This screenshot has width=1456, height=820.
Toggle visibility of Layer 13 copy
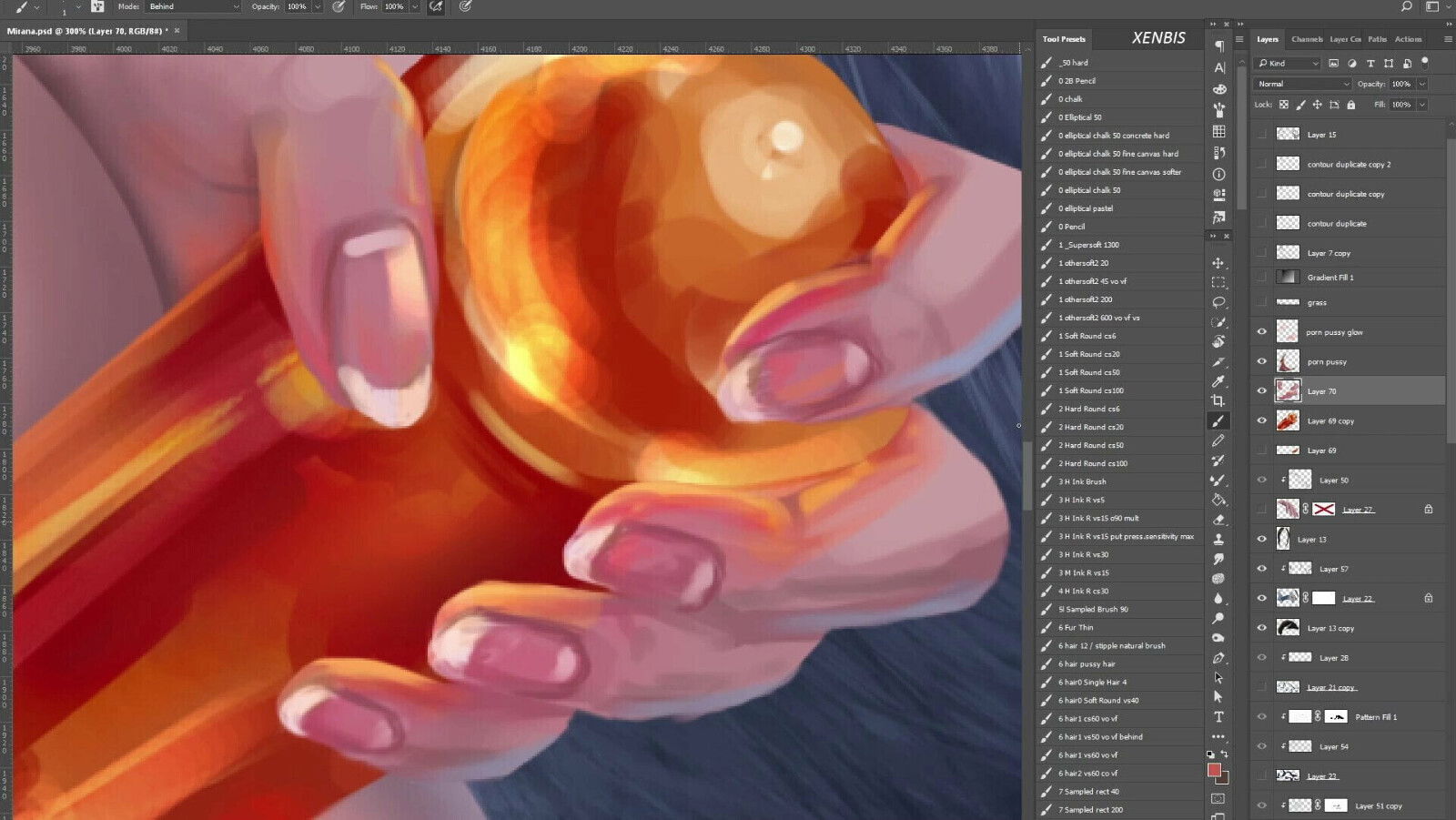coord(1261,628)
